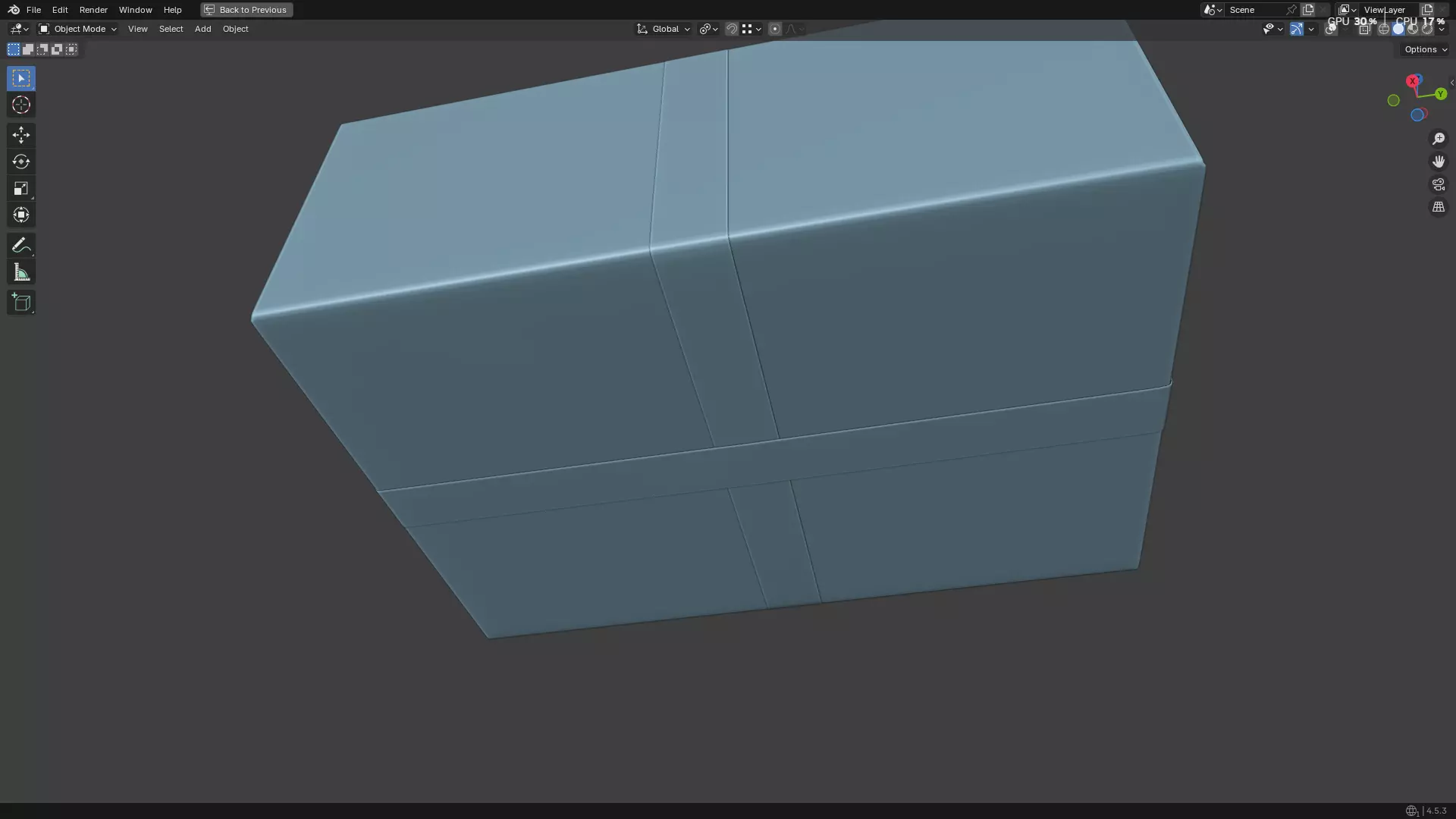This screenshot has width=1456, height=819.
Task: Click the new scene copy icon
Action: [1308, 10]
